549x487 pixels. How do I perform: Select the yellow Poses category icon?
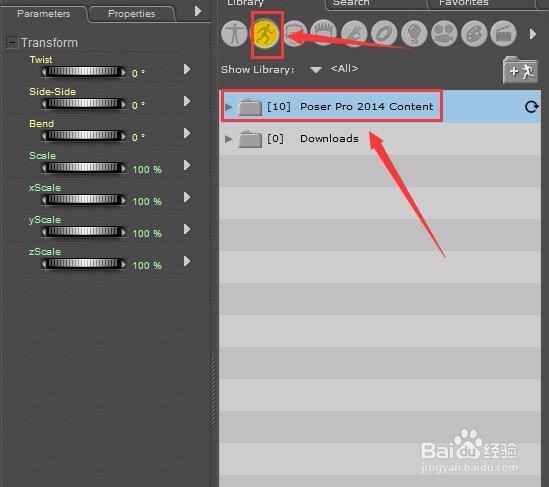[x=265, y=34]
